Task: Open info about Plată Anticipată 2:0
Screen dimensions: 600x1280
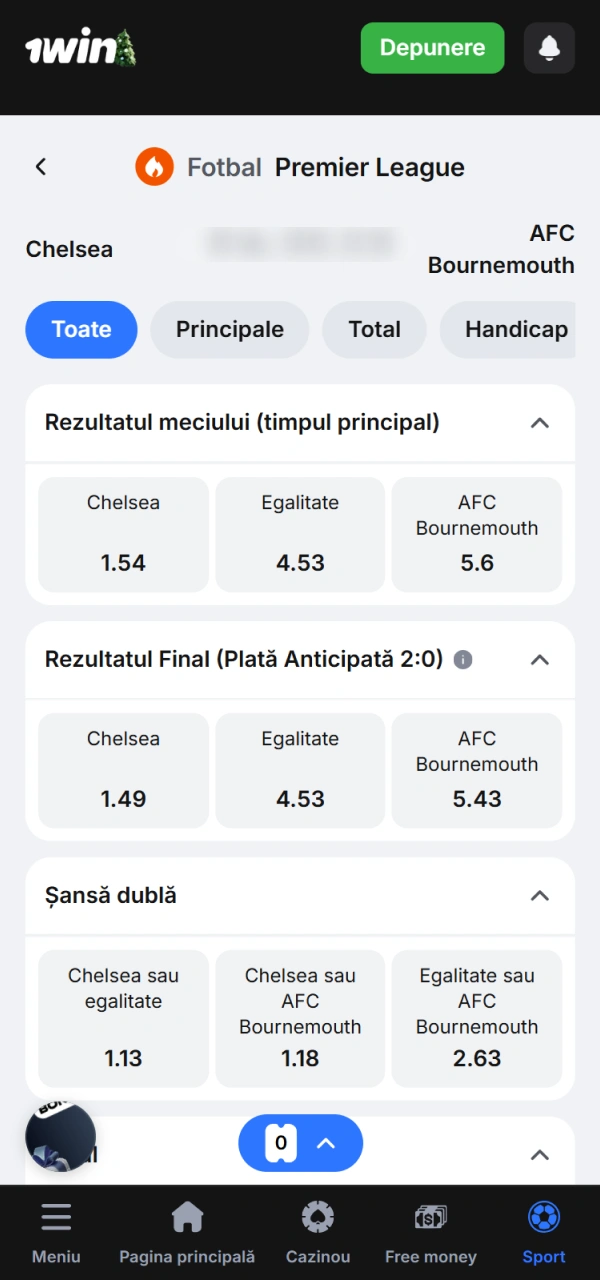Action: pyautogui.click(x=462, y=660)
